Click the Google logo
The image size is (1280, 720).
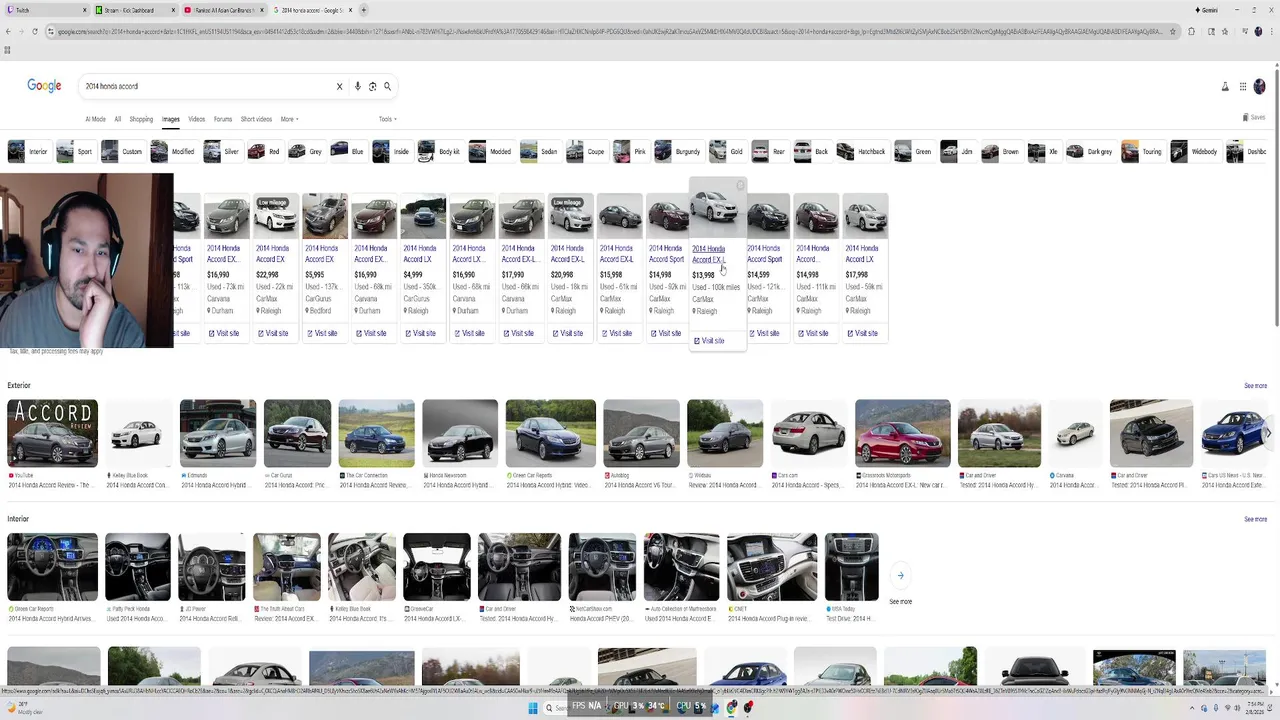[x=44, y=86]
